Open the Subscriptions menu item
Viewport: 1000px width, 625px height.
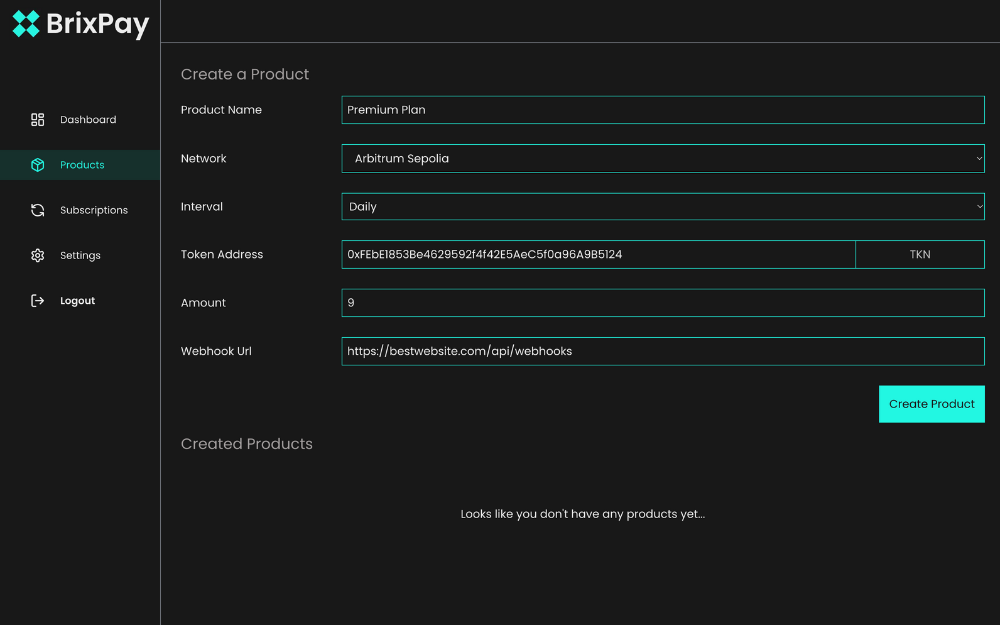click(94, 210)
